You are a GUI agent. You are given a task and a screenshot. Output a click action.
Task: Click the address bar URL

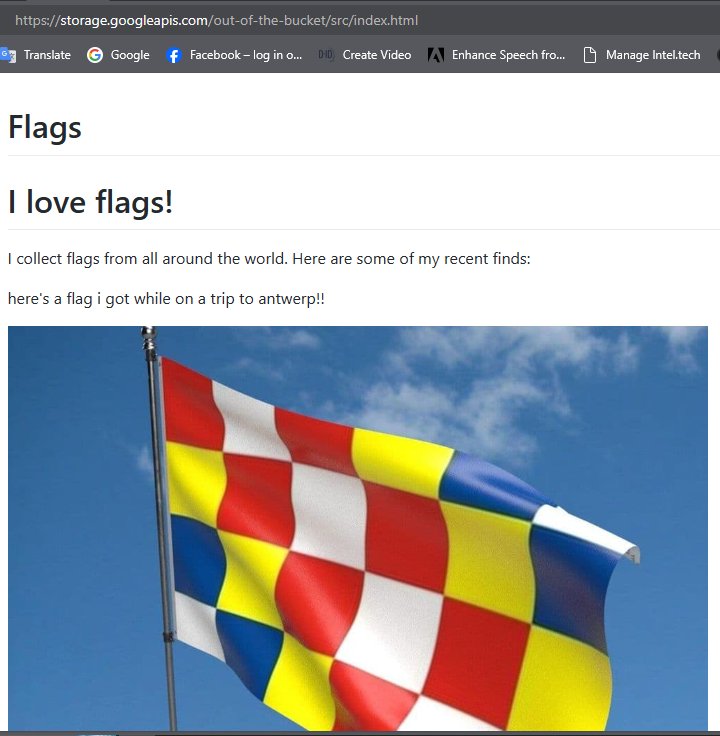[x=216, y=21]
